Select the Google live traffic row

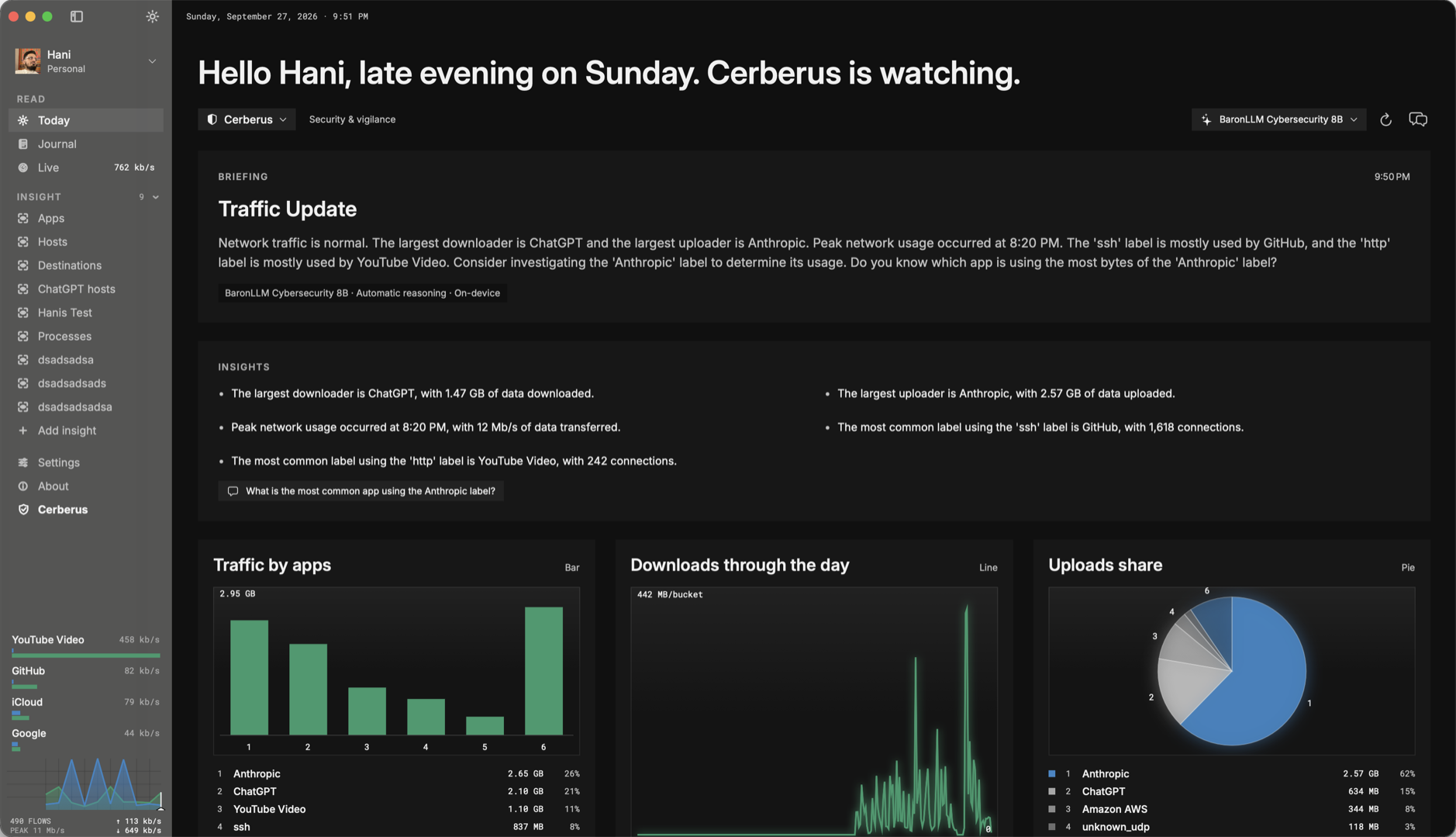(x=86, y=739)
